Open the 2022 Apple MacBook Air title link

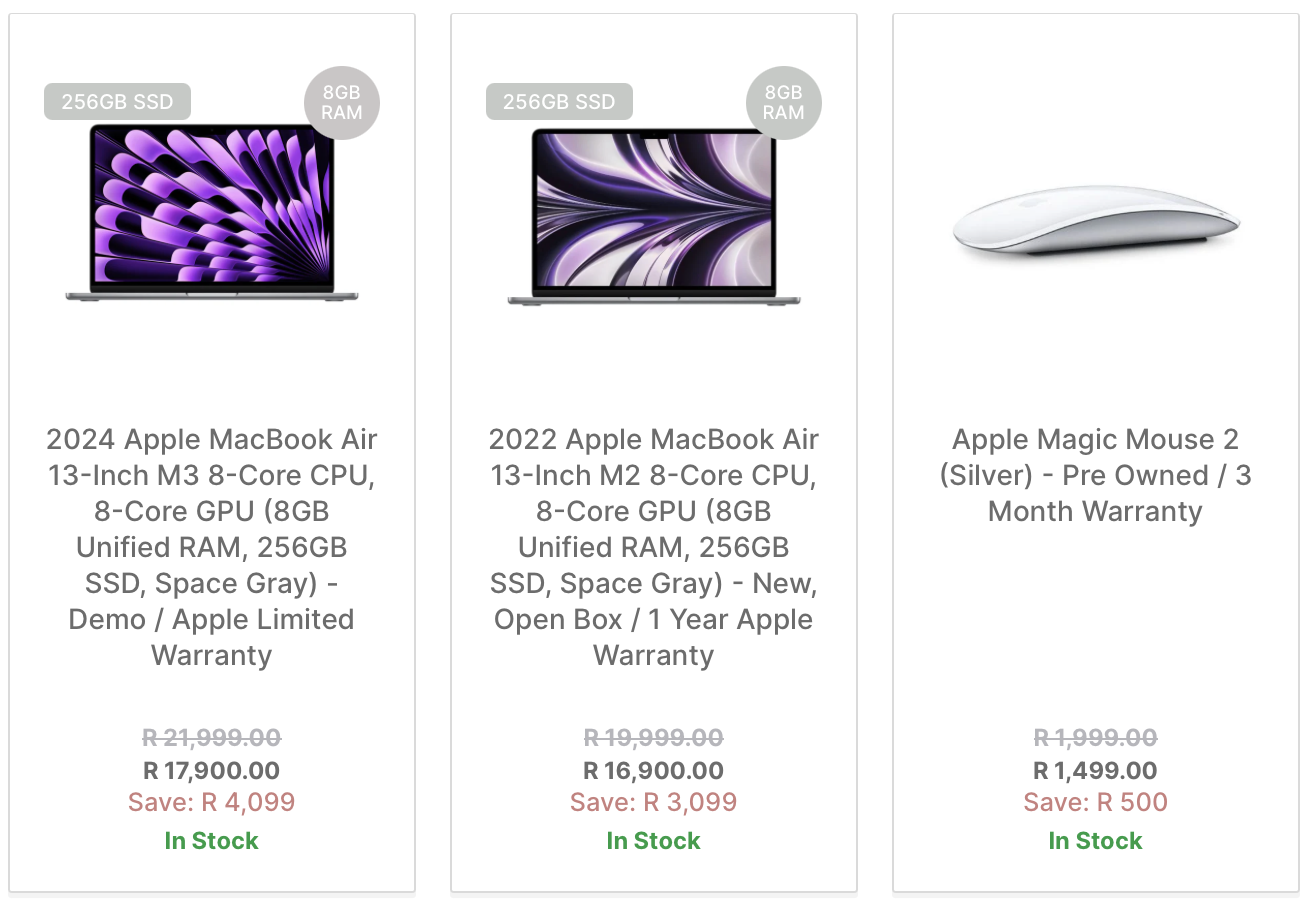[x=653, y=547]
